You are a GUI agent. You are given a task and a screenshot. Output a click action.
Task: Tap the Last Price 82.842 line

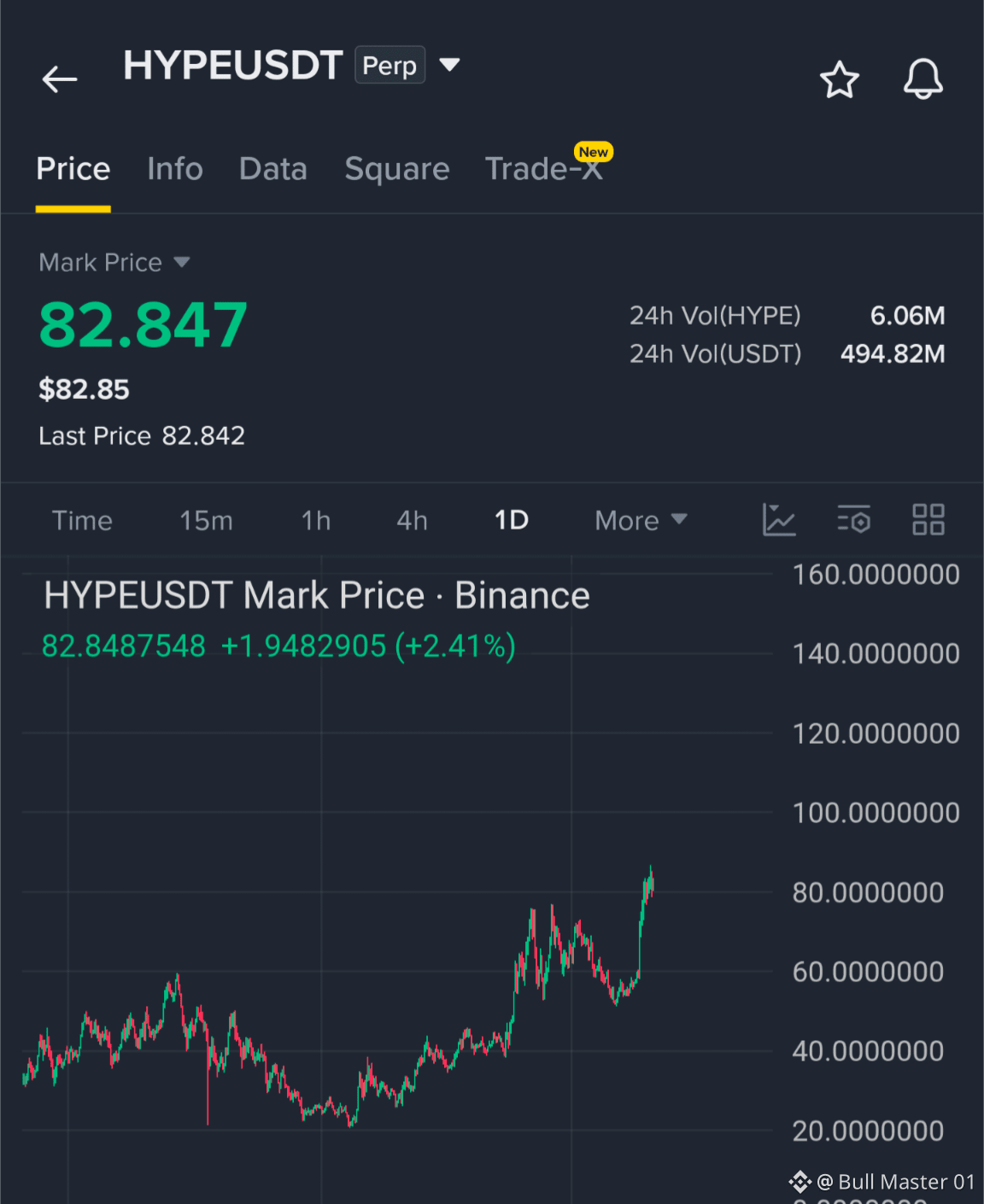pos(142,435)
